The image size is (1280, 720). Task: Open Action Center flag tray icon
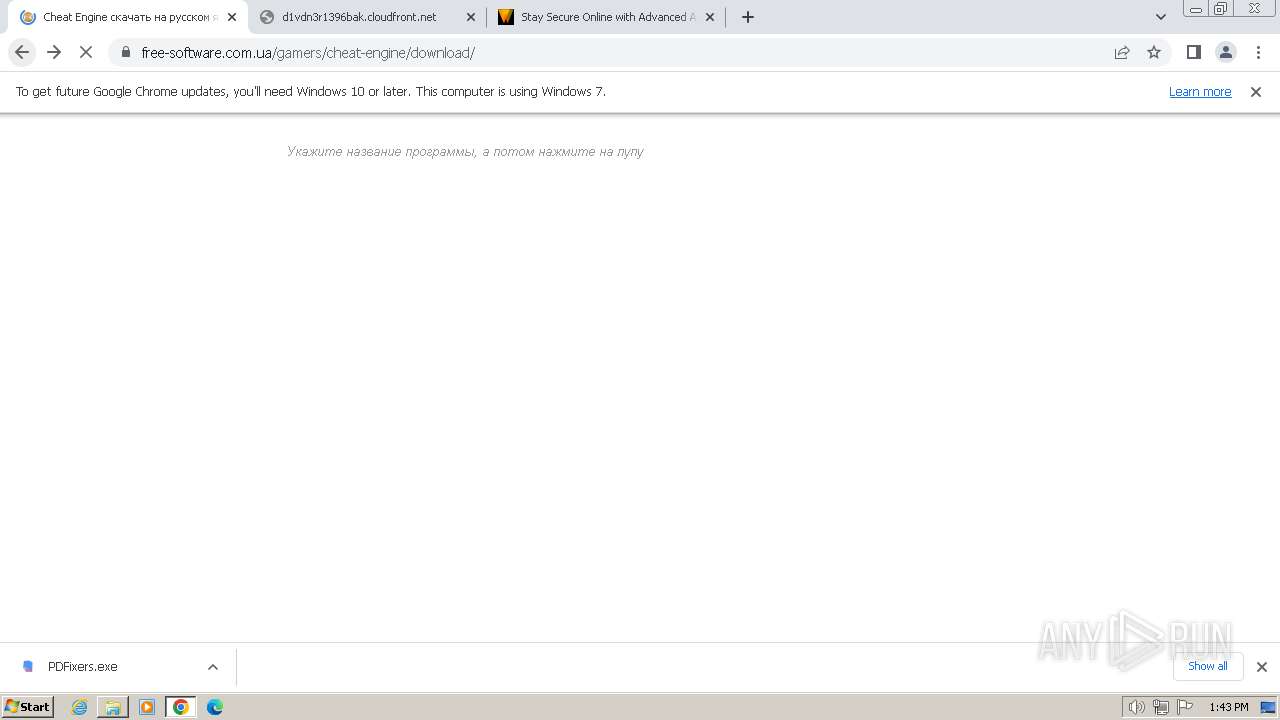[1185, 707]
